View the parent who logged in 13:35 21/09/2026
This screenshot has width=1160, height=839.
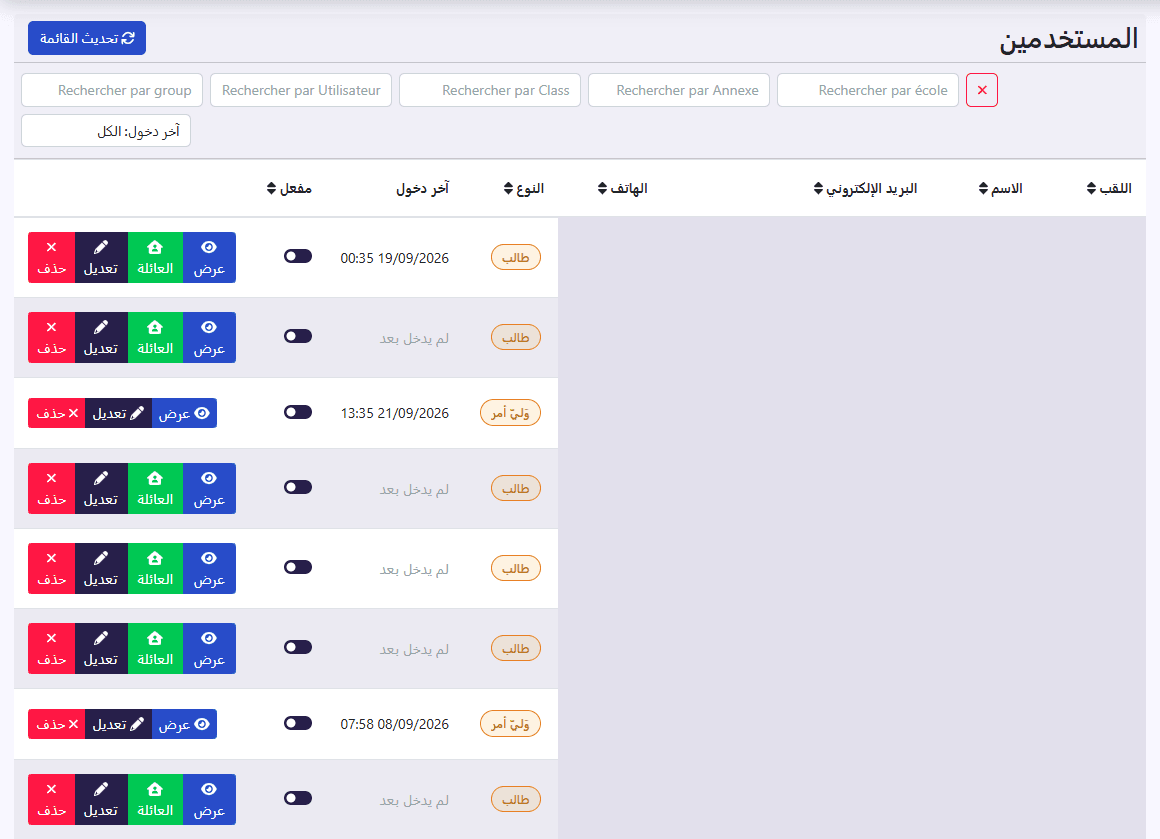pos(184,413)
